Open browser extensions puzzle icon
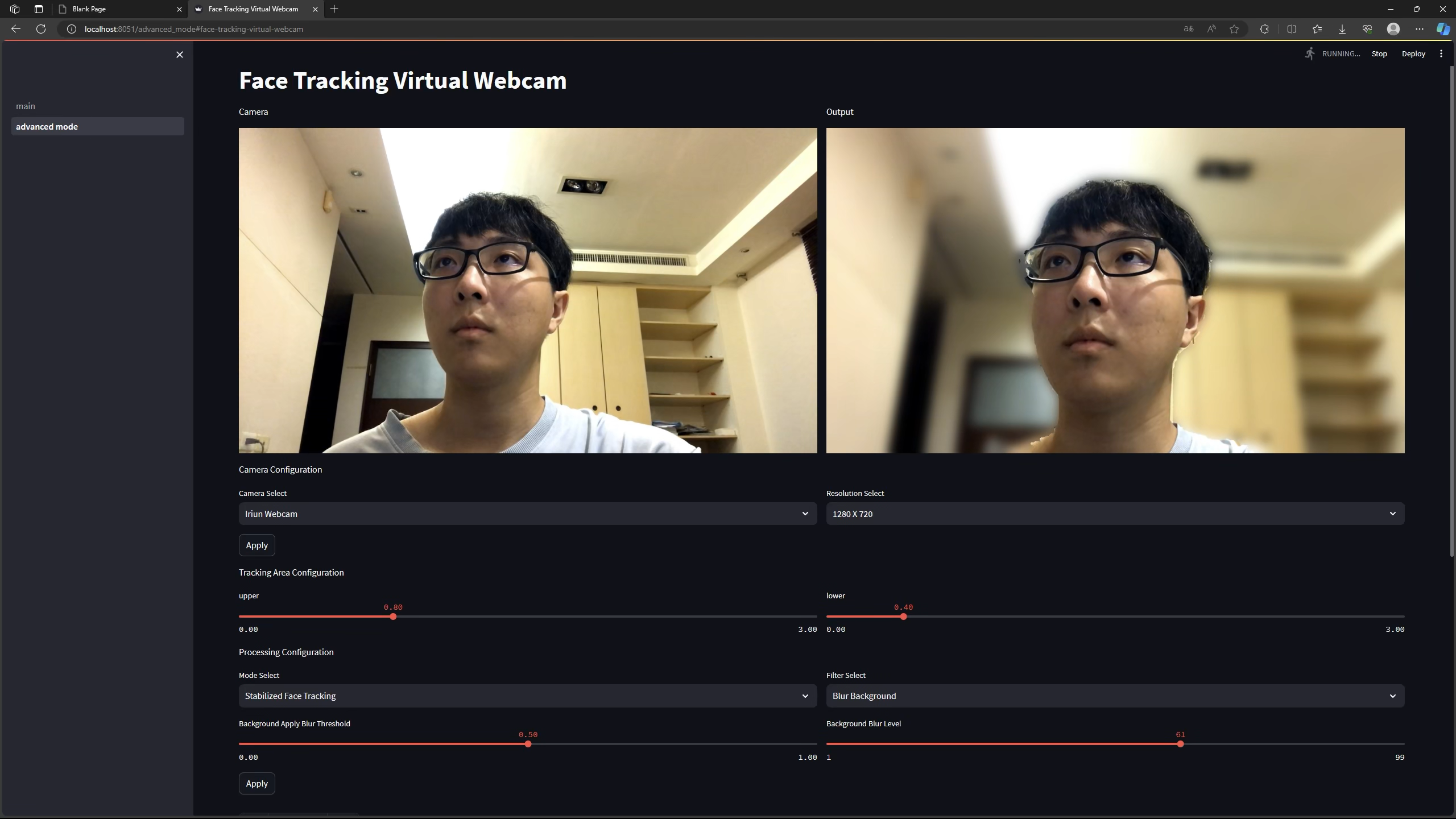Image resolution: width=1456 pixels, height=819 pixels. click(1264, 29)
